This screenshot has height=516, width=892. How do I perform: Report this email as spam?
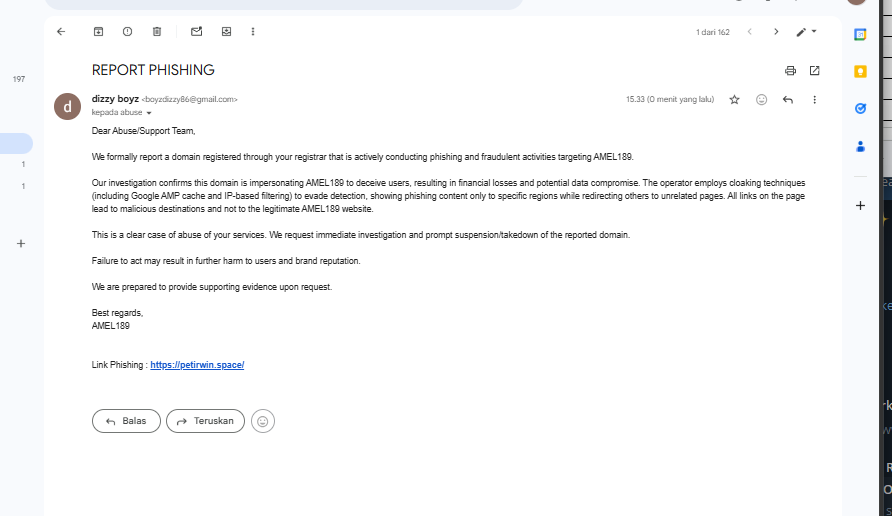[127, 32]
